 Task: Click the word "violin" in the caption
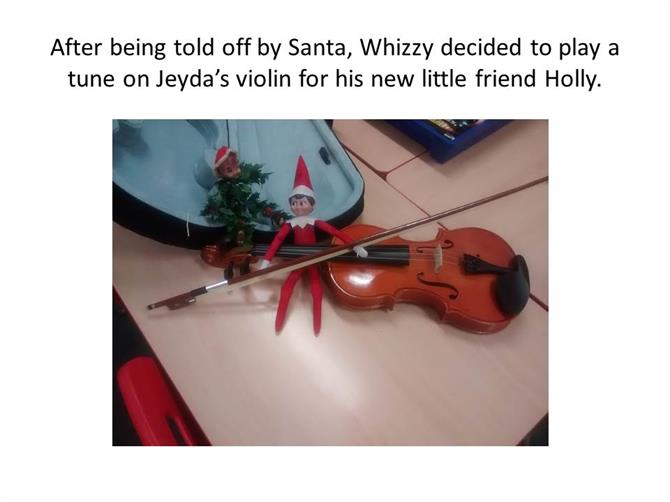pos(264,79)
